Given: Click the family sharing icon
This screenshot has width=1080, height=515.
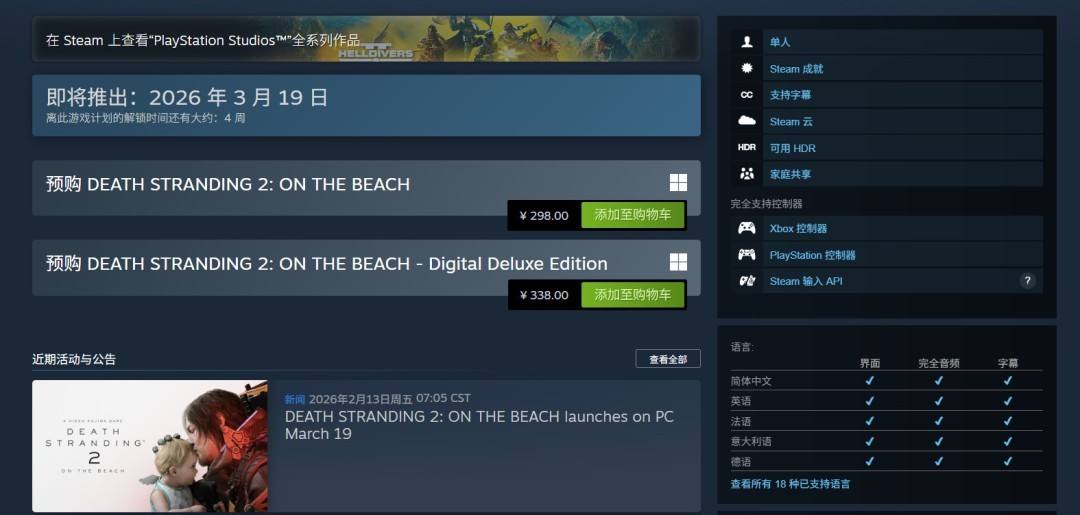Looking at the screenshot, I should tap(747, 174).
